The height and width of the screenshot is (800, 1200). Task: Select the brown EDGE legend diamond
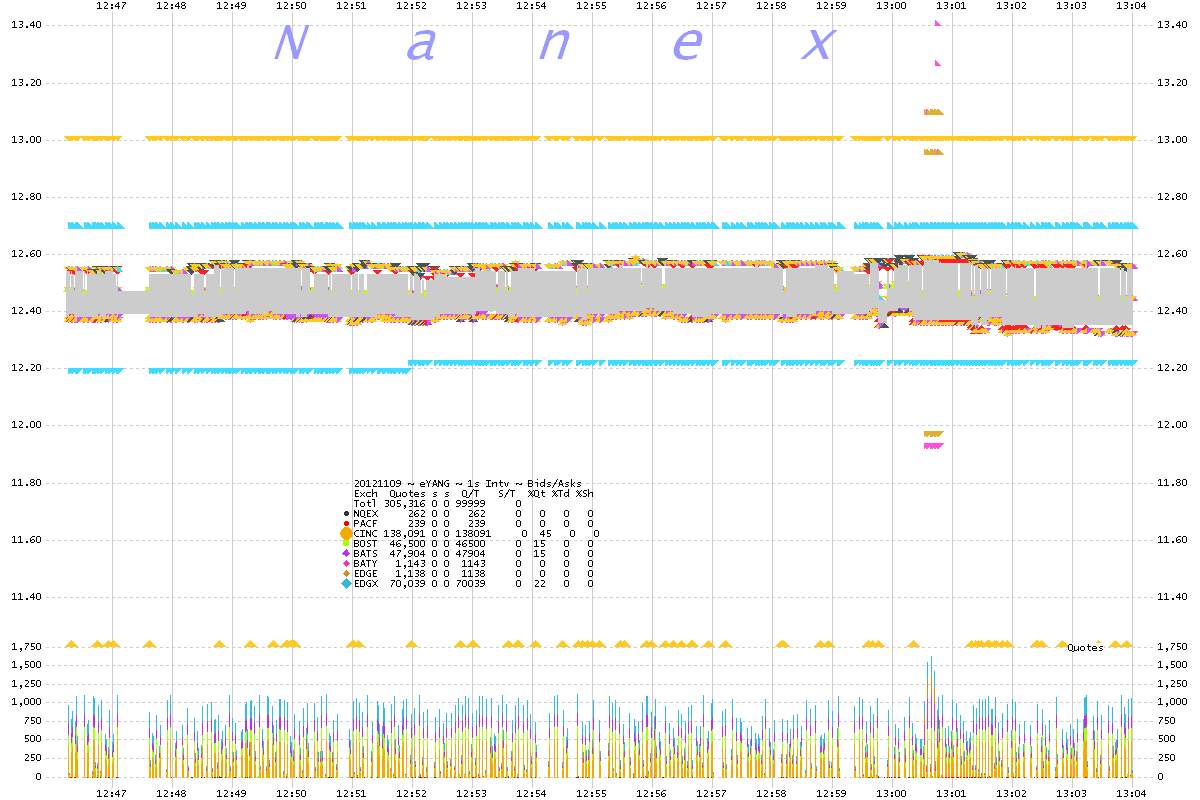[x=346, y=573]
